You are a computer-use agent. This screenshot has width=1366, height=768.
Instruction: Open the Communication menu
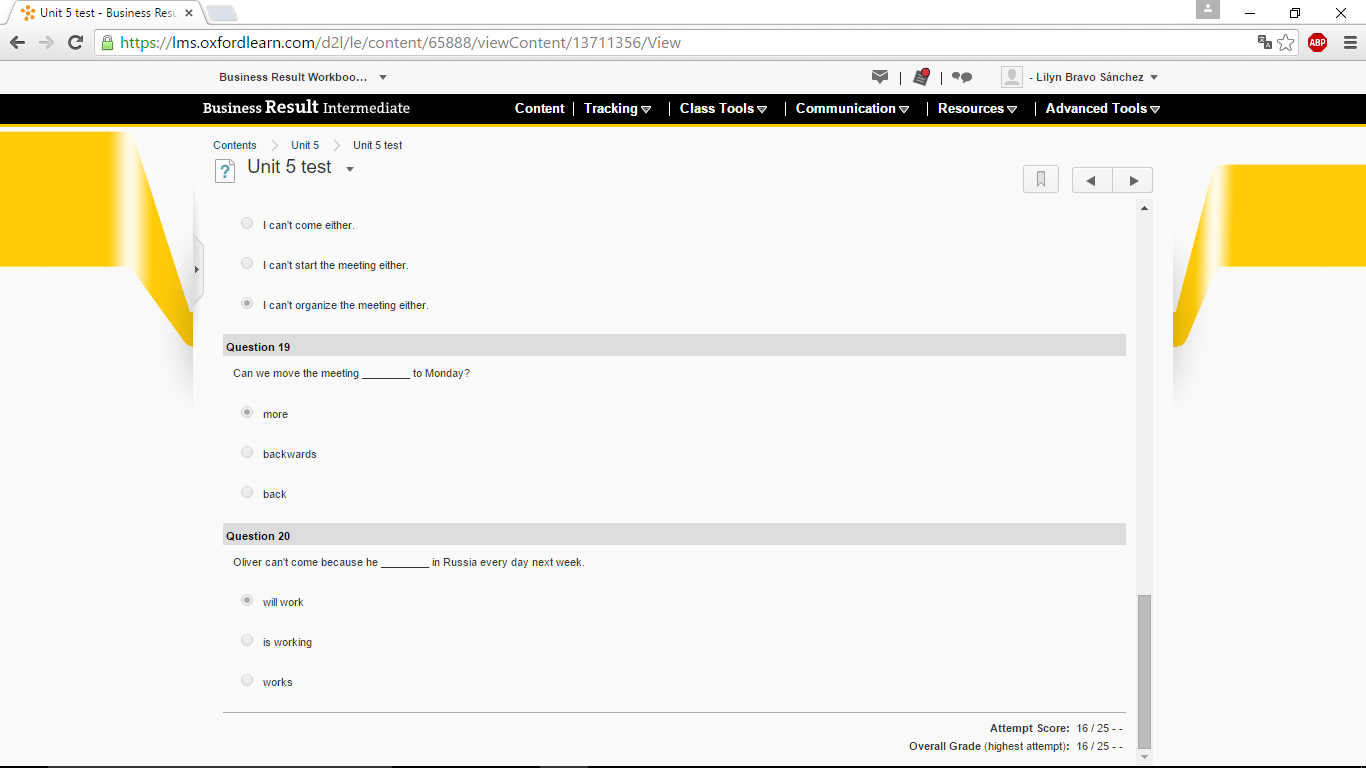point(852,108)
